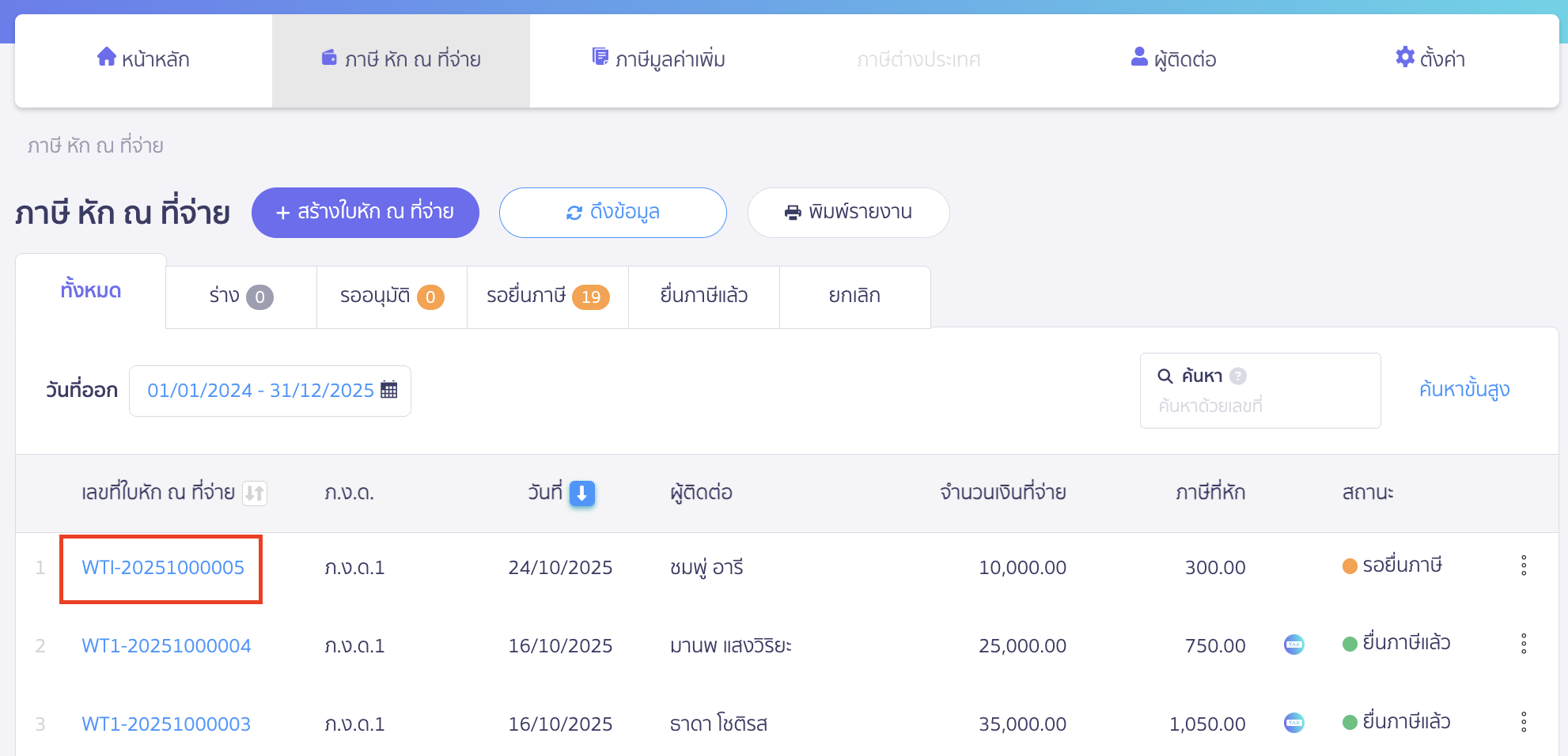Open three-dot menu for WTI-20251000005
1568x756 pixels.
(1524, 566)
